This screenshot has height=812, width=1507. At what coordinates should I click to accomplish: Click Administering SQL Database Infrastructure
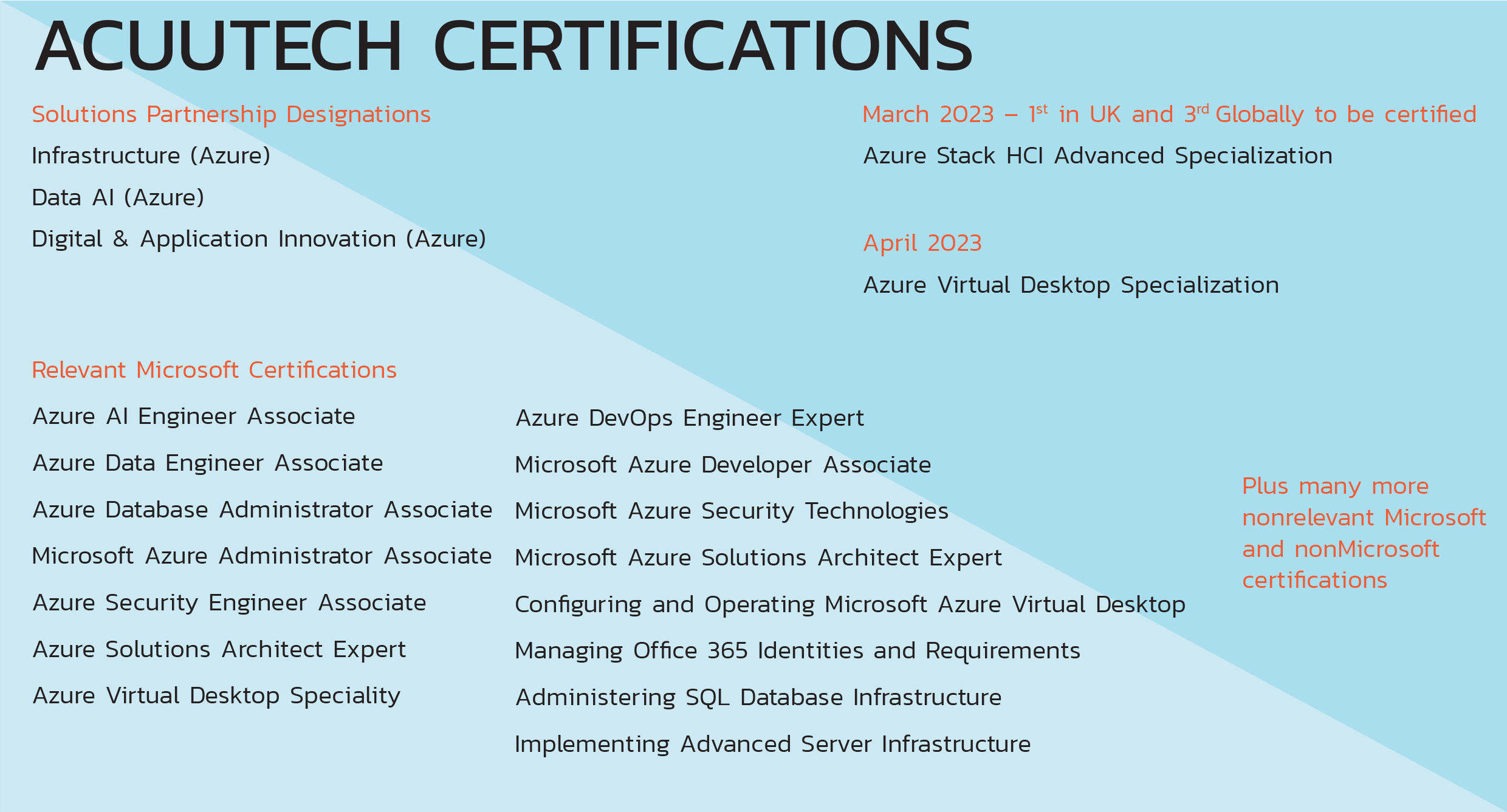[x=758, y=698]
